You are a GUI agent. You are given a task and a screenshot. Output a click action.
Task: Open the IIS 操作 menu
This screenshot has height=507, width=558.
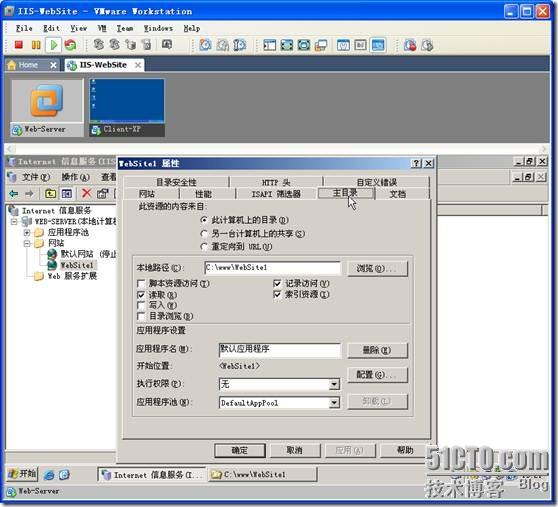(x=75, y=177)
